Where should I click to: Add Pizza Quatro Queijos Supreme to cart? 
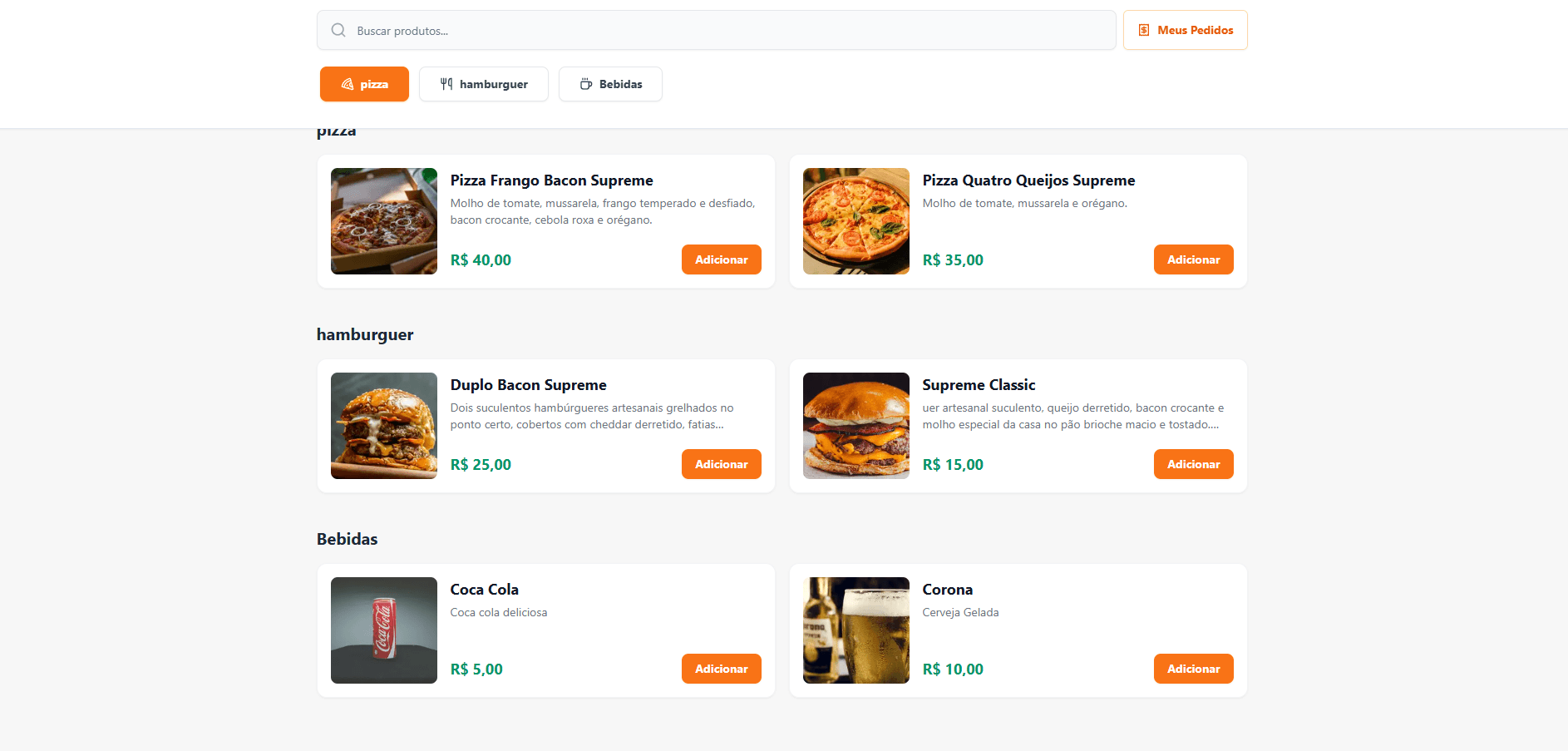pos(1193,259)
